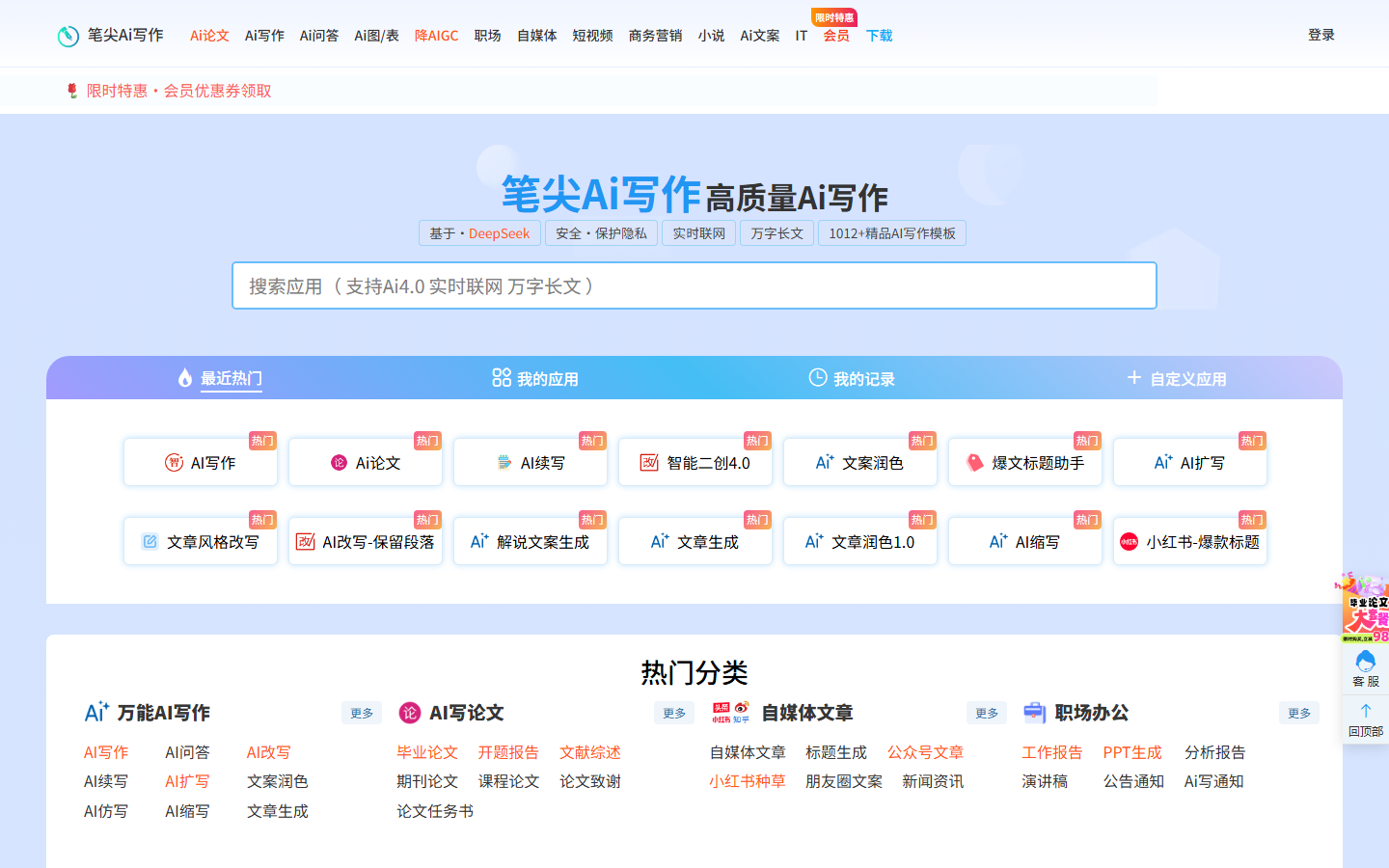The height and width of the screenshot is (868, 1389).
Task: Open the 自媒体 nav item
Action: click(x=537, y=36)
